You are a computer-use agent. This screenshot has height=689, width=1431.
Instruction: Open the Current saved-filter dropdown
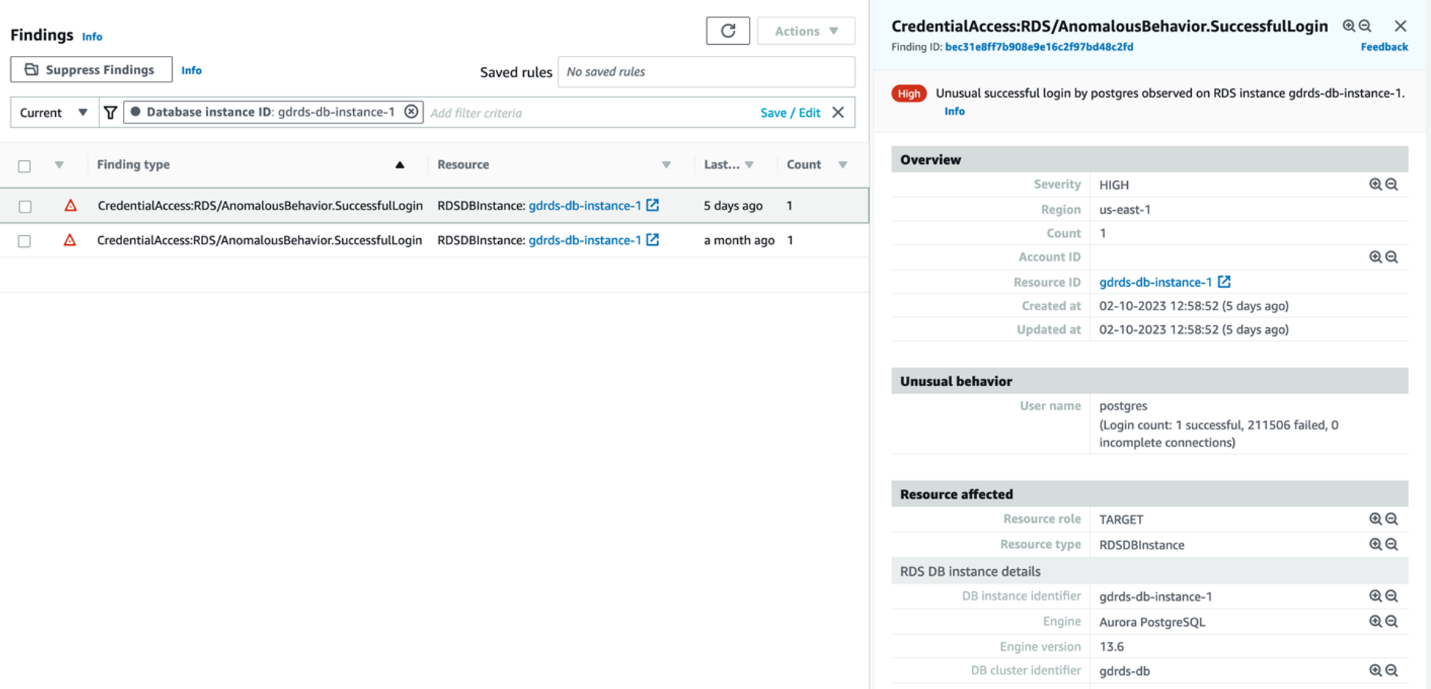coord(52,112)
